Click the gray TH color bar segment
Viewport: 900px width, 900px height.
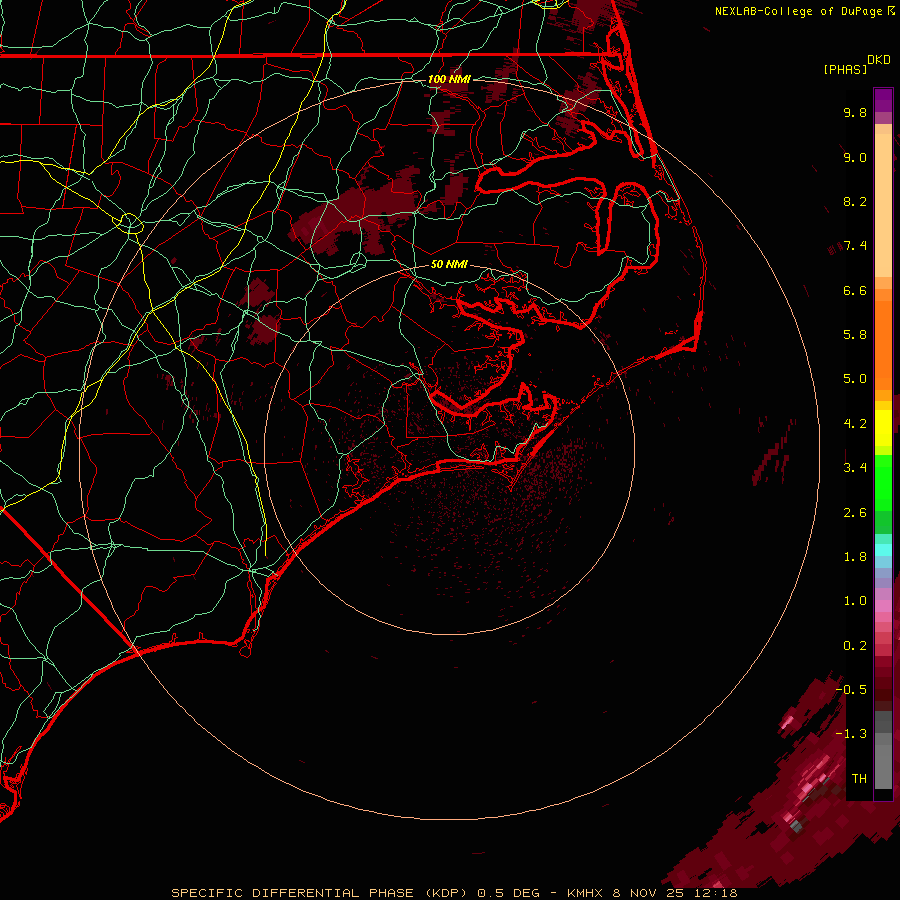(883, 769)
